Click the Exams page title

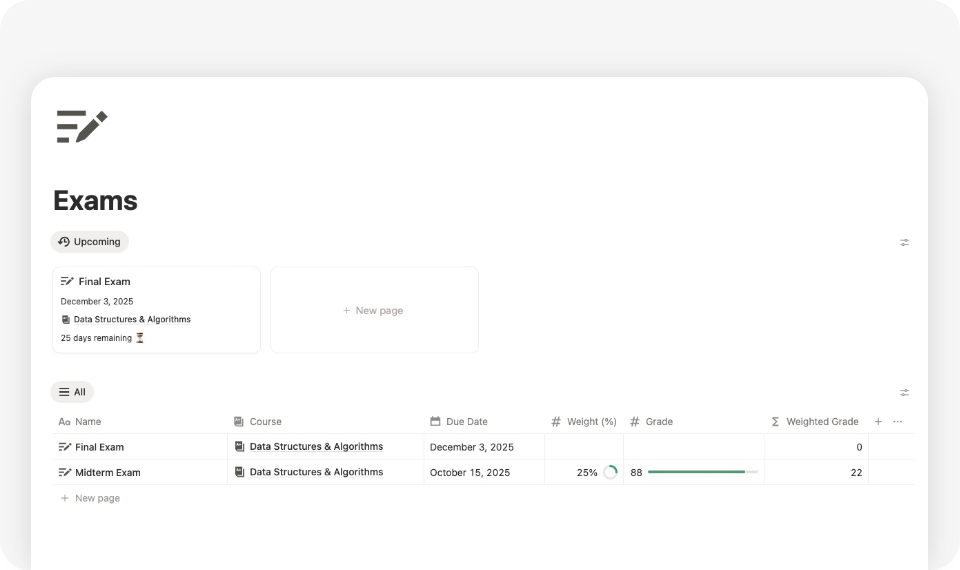[96, 201]
